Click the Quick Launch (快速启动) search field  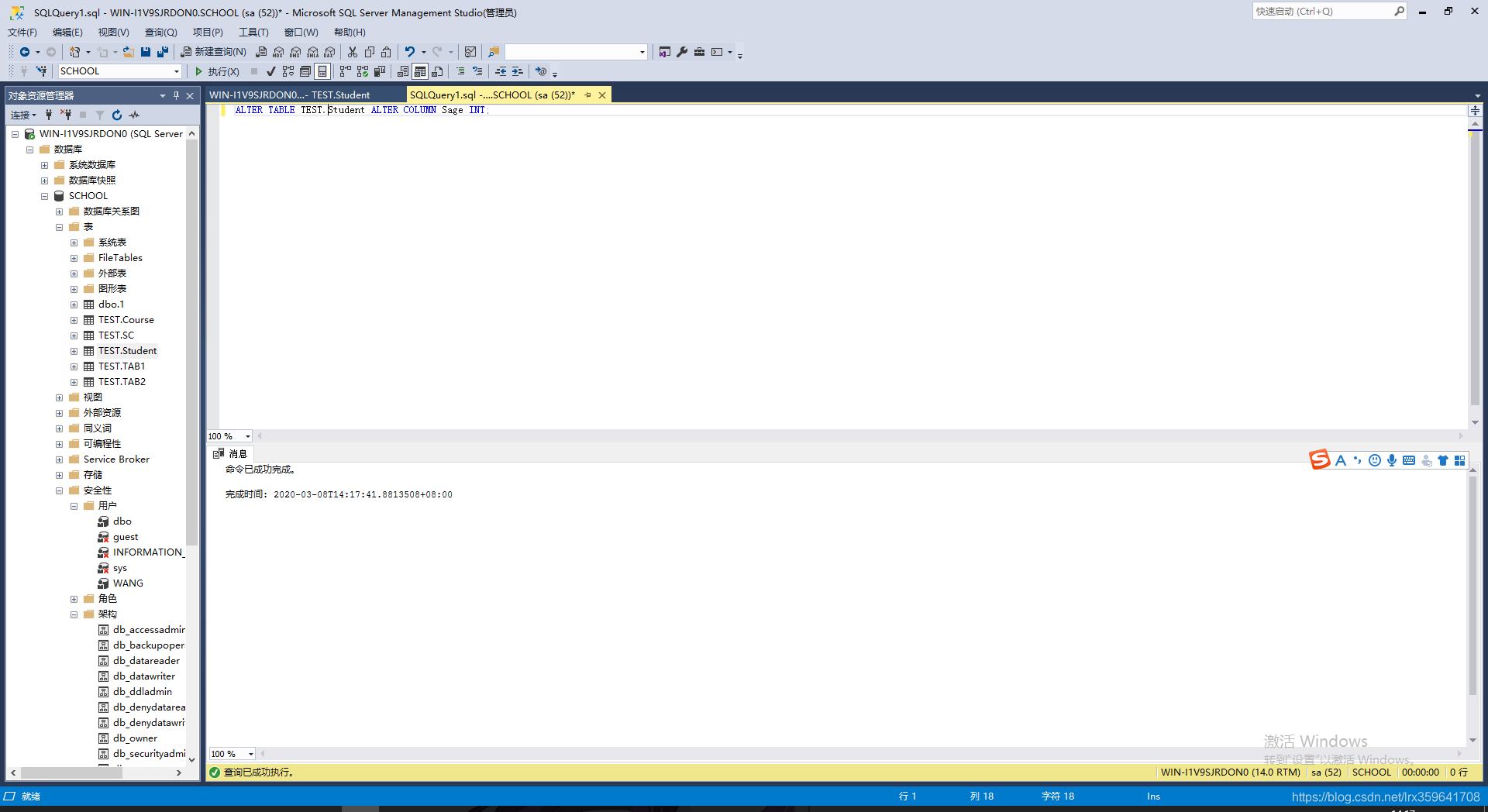[x=1329, y=12]
